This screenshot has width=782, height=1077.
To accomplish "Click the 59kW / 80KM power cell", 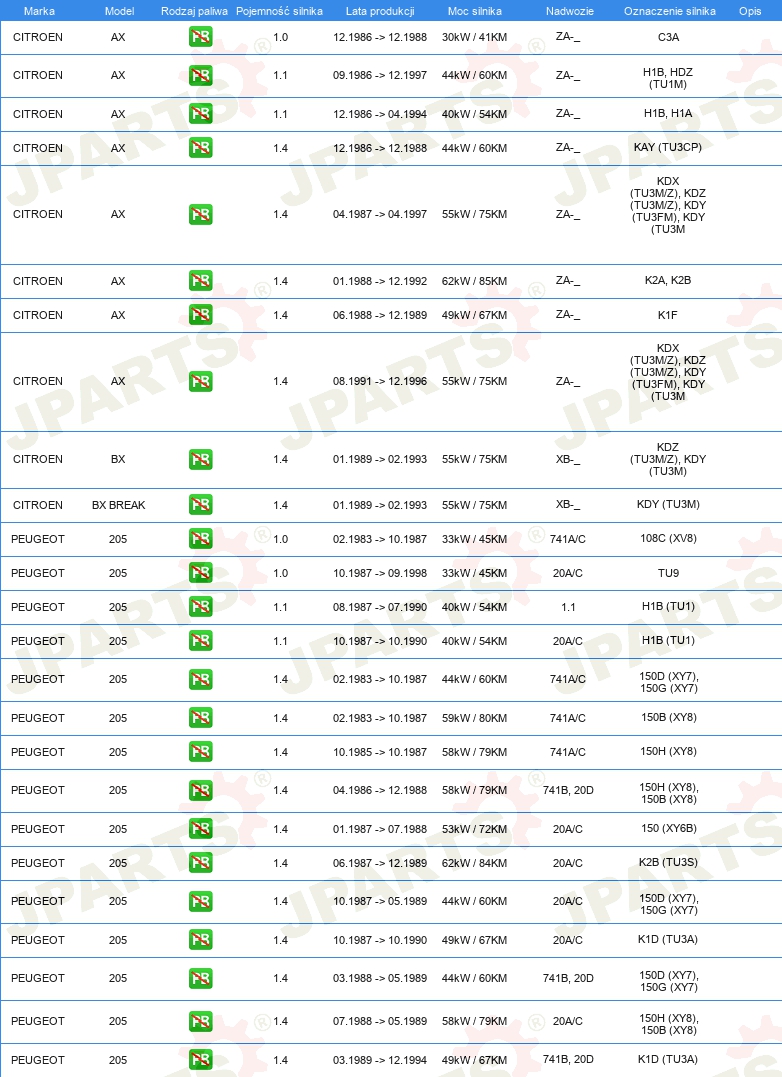I will (x=474, y=718).
